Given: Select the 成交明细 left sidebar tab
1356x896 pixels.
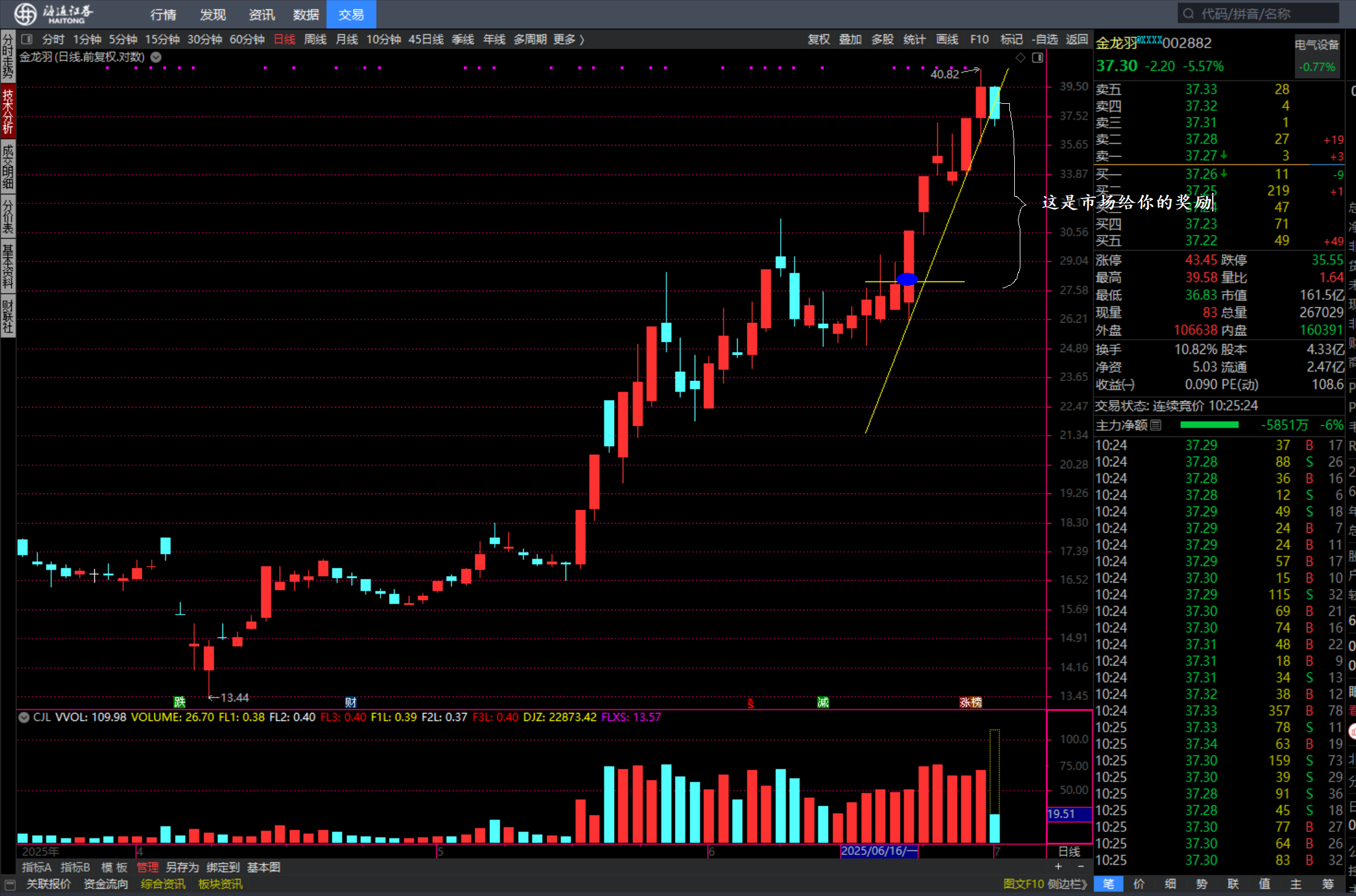Looking at the screenshot, I should (8, 167).
